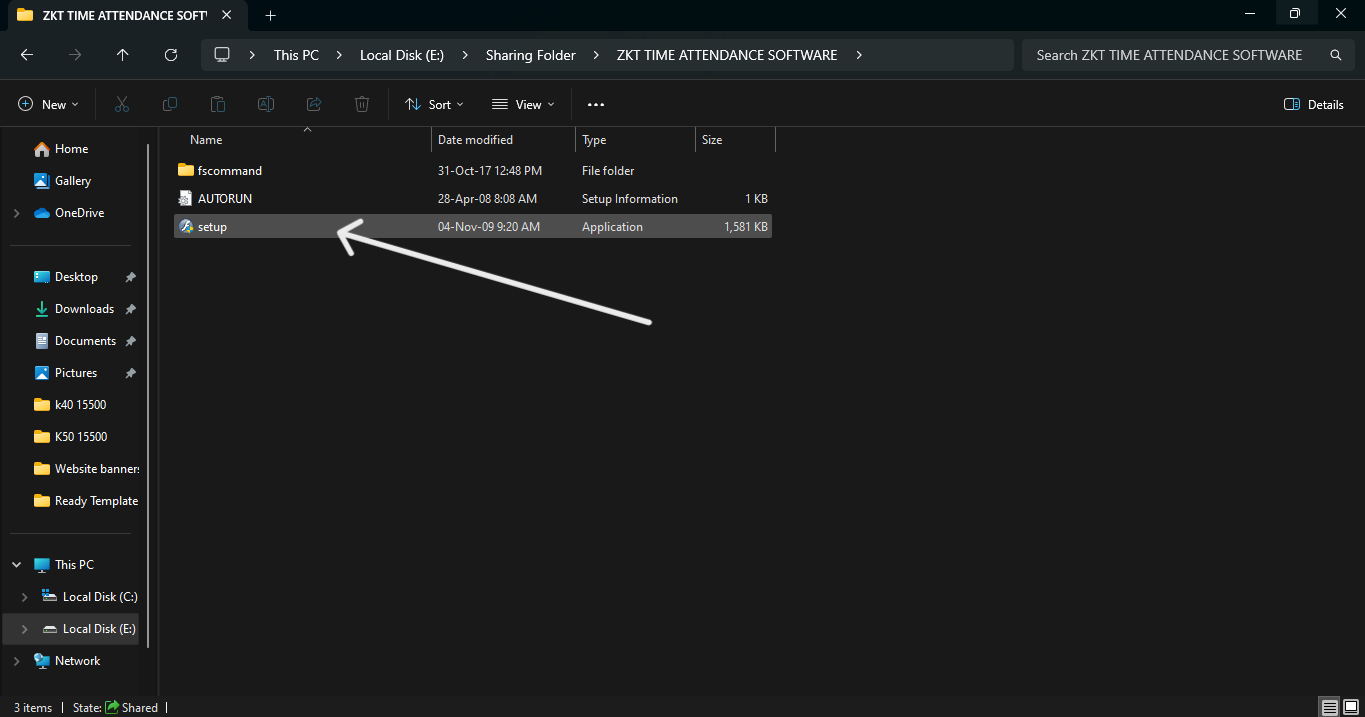This screenshot has height=717, width=1365.
Task: Open the View dropdown menu
Action: click(x=523, y=104)
